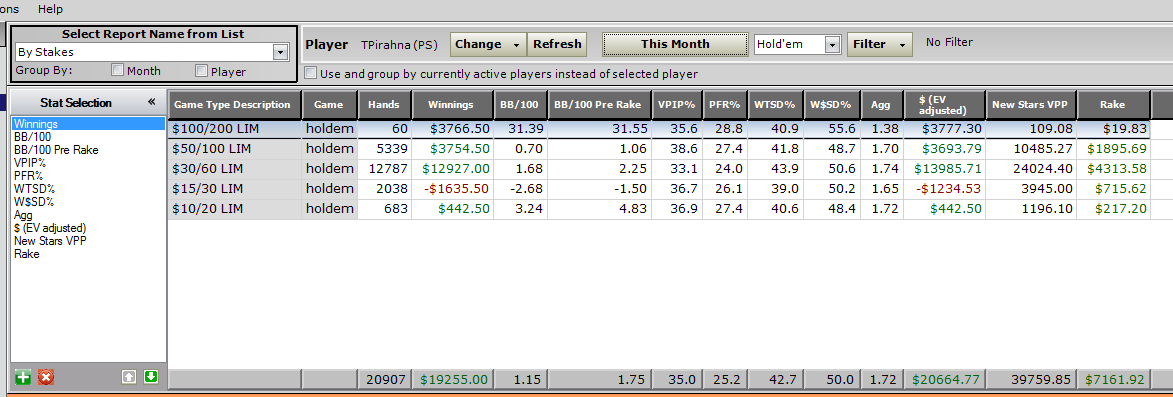Click the Rake column header
The image size is (1173, 397).
[1113, 105]
